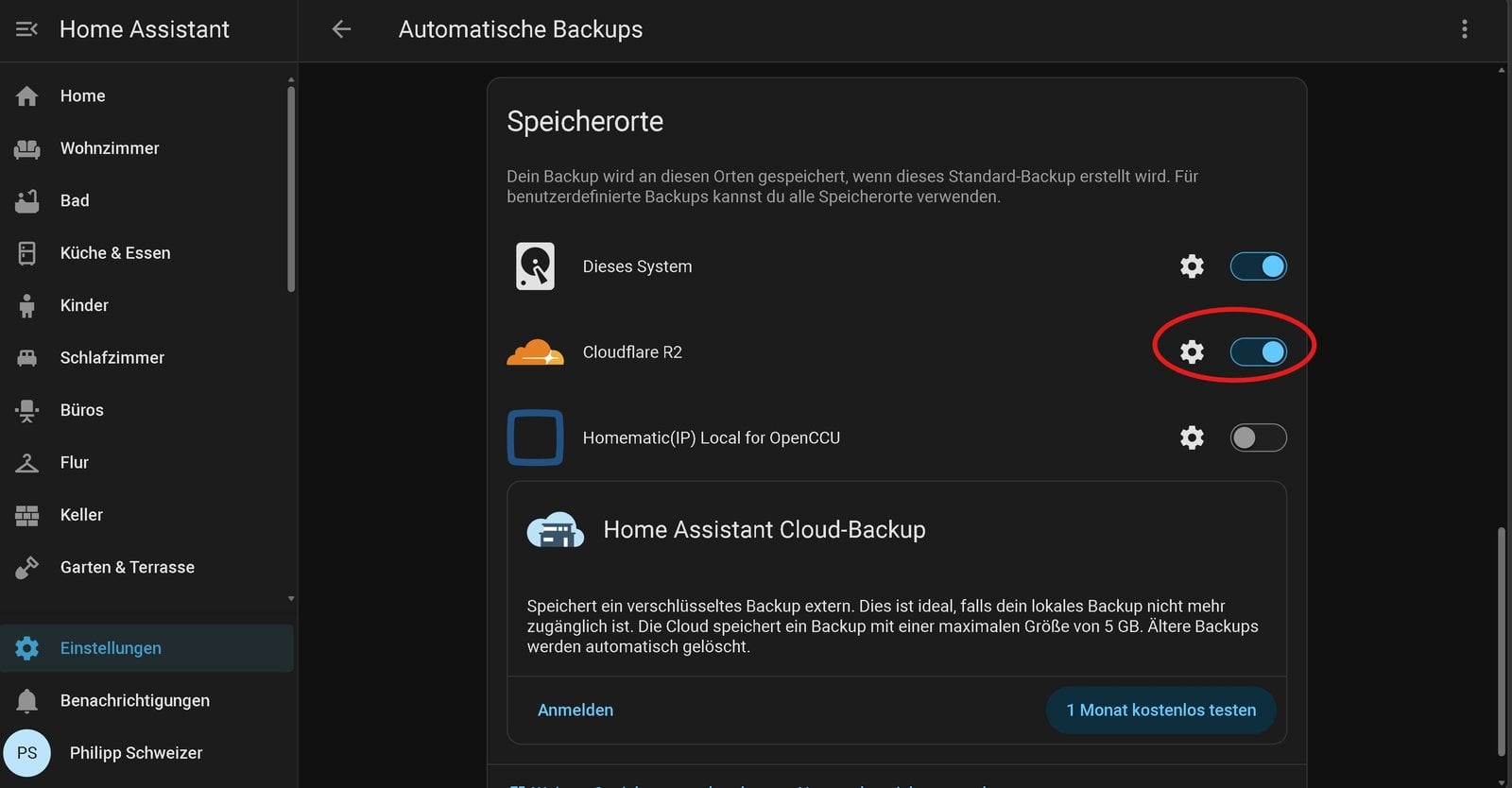This screenshot has height=788, width=1512.
Task: Click the Automatische Backups page title
Action: [521, 29]
